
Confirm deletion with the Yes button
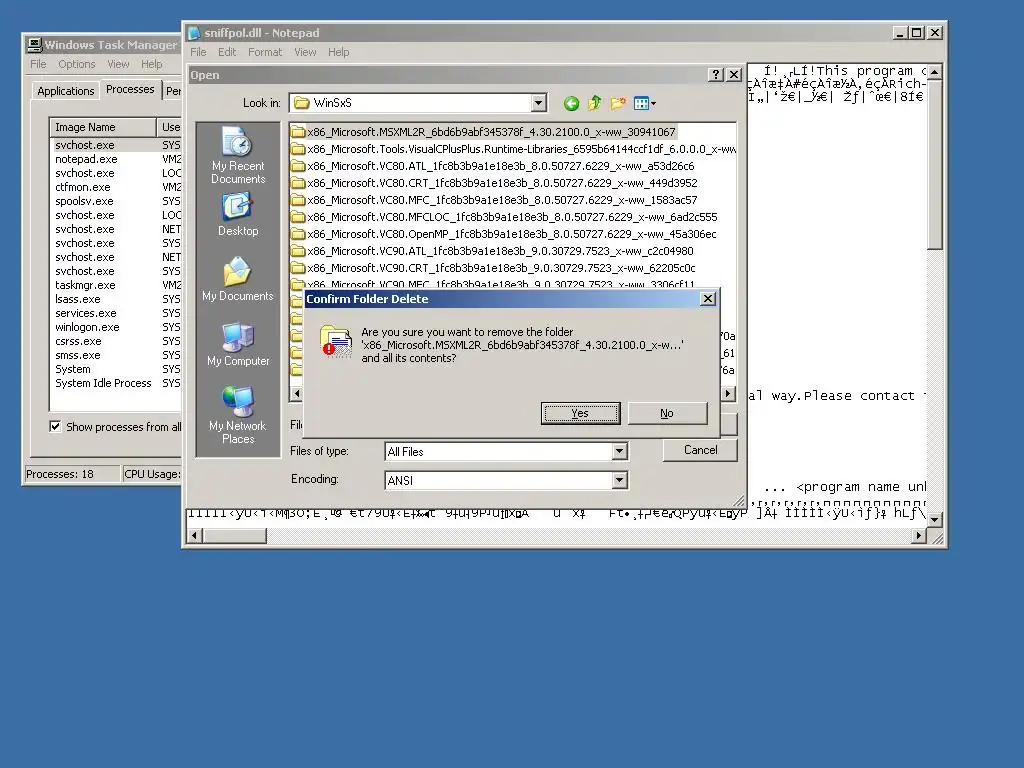tap(580, 413)
